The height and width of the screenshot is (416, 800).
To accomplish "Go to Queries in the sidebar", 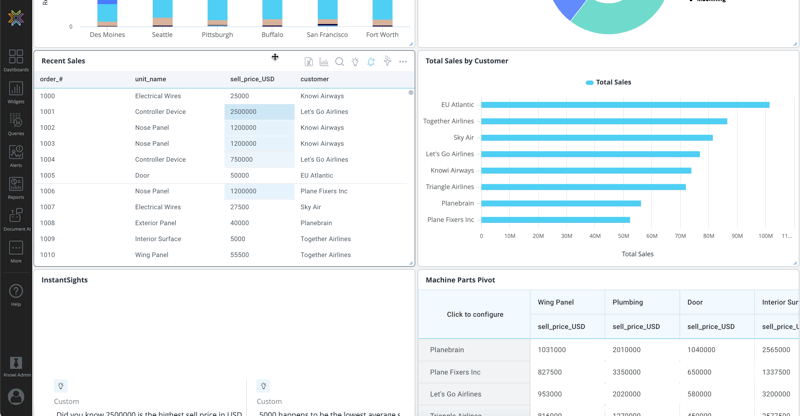I will tap(16, 124).
